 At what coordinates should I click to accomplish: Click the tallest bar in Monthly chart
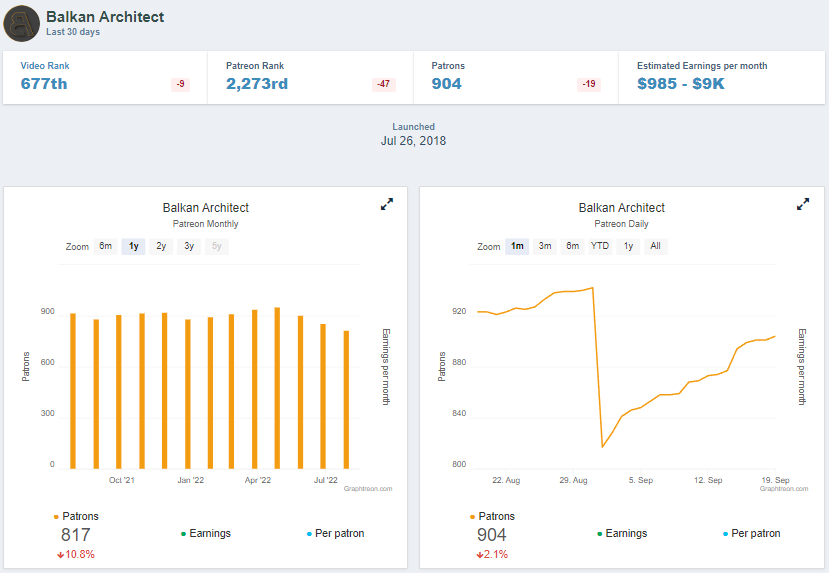pyautogui.click(x=277, y=388)
